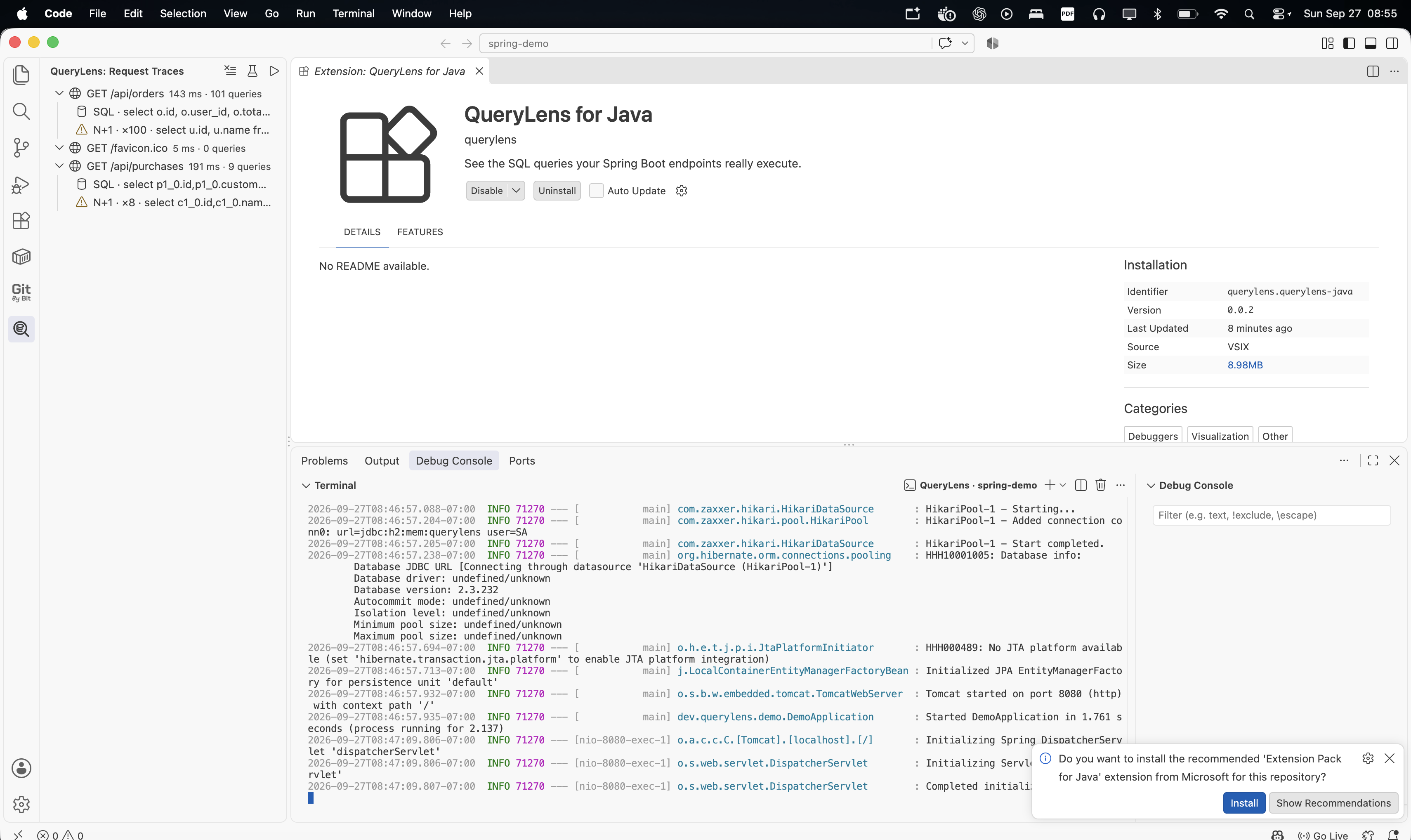This screenshot has height=840, width=1411.
Task: Create a new terminal with plus icon
Action: click(1050, 485)
